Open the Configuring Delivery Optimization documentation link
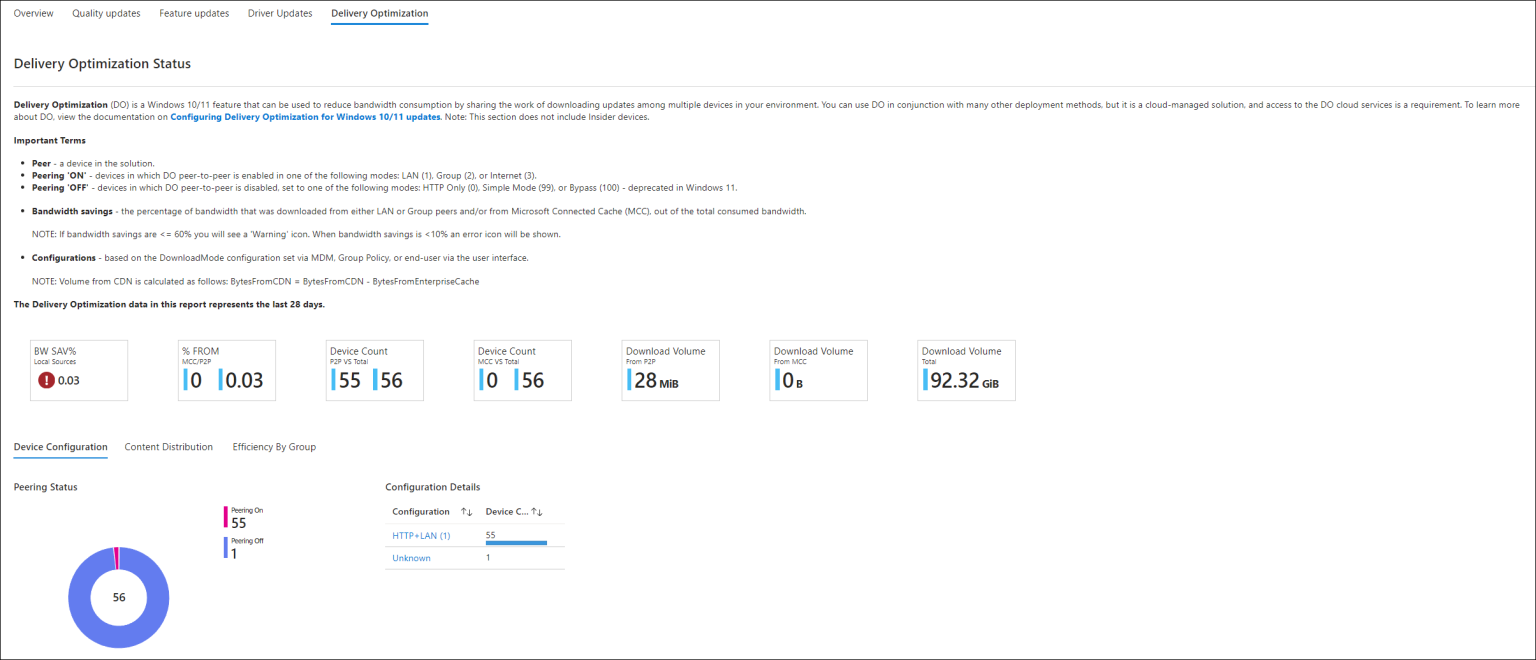This screenshot has height=660, width=1536. pos(305,116)
